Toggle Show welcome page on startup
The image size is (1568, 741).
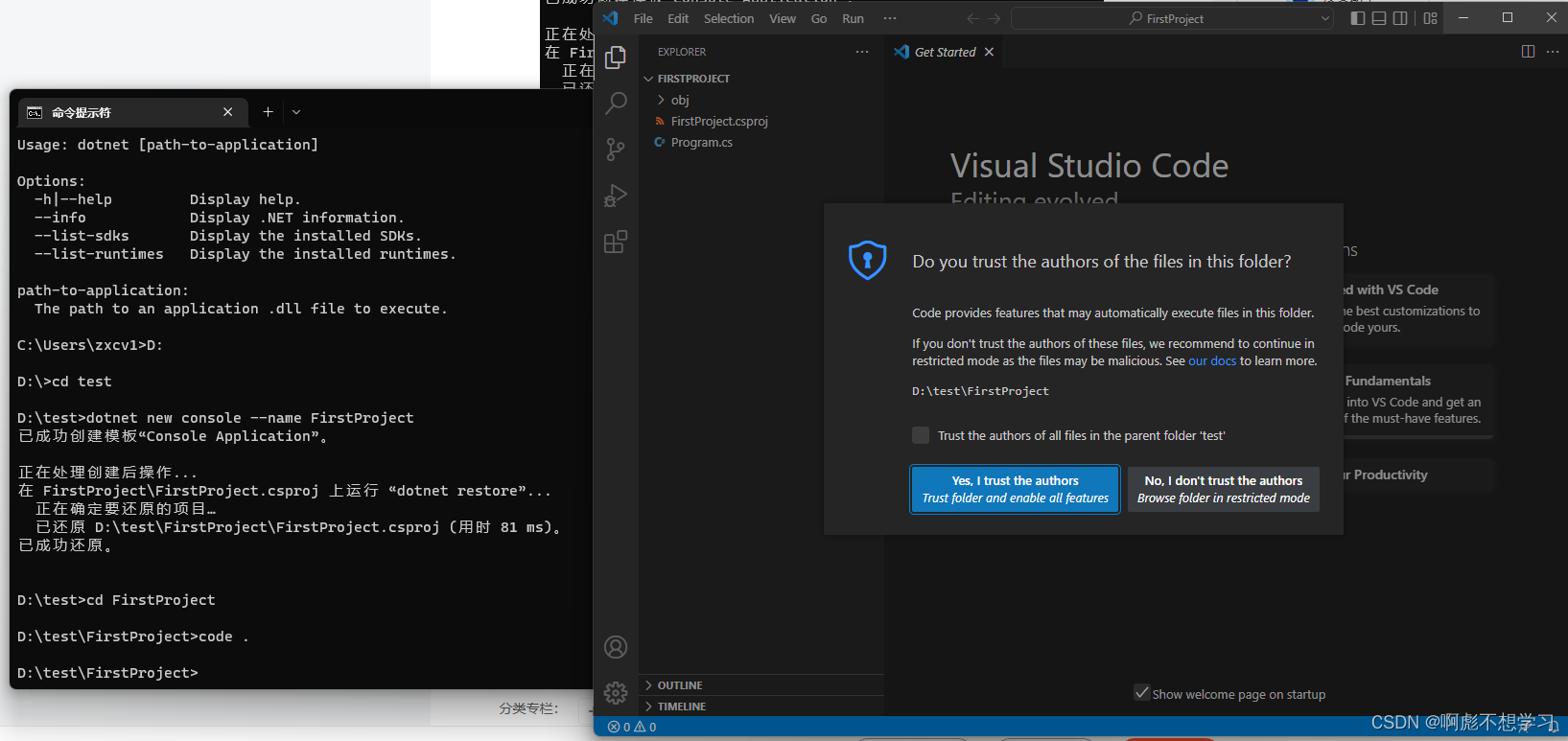pos(1141,693)
